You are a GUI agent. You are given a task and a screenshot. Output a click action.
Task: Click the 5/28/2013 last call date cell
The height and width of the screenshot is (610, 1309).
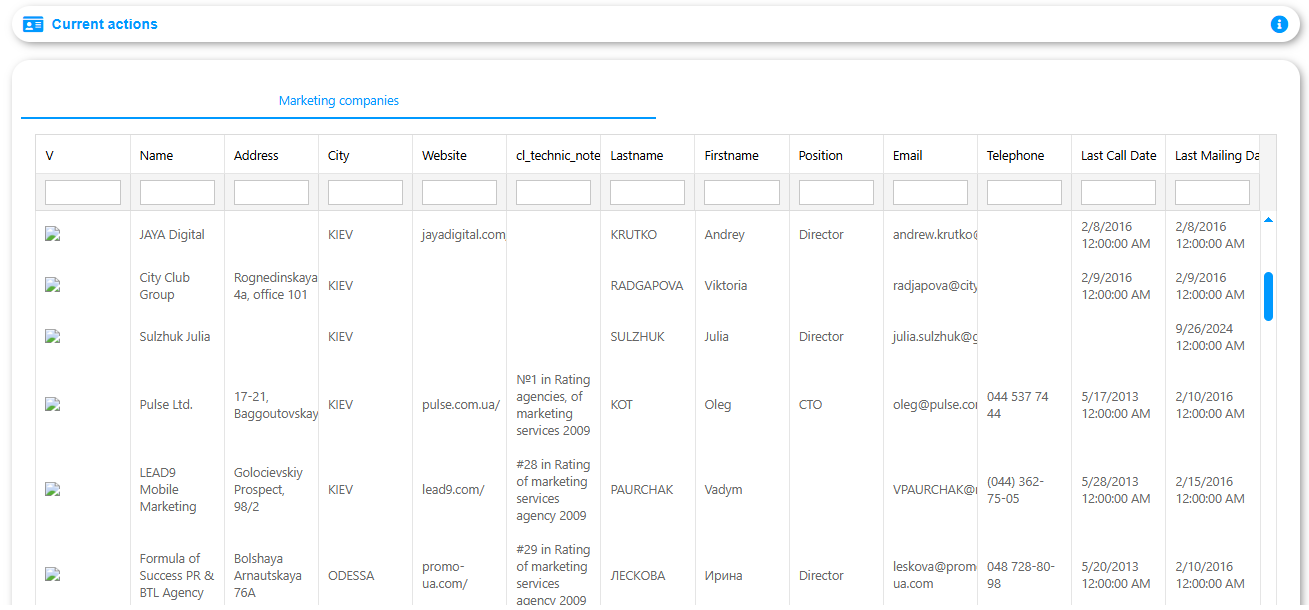click(1116, 489)
